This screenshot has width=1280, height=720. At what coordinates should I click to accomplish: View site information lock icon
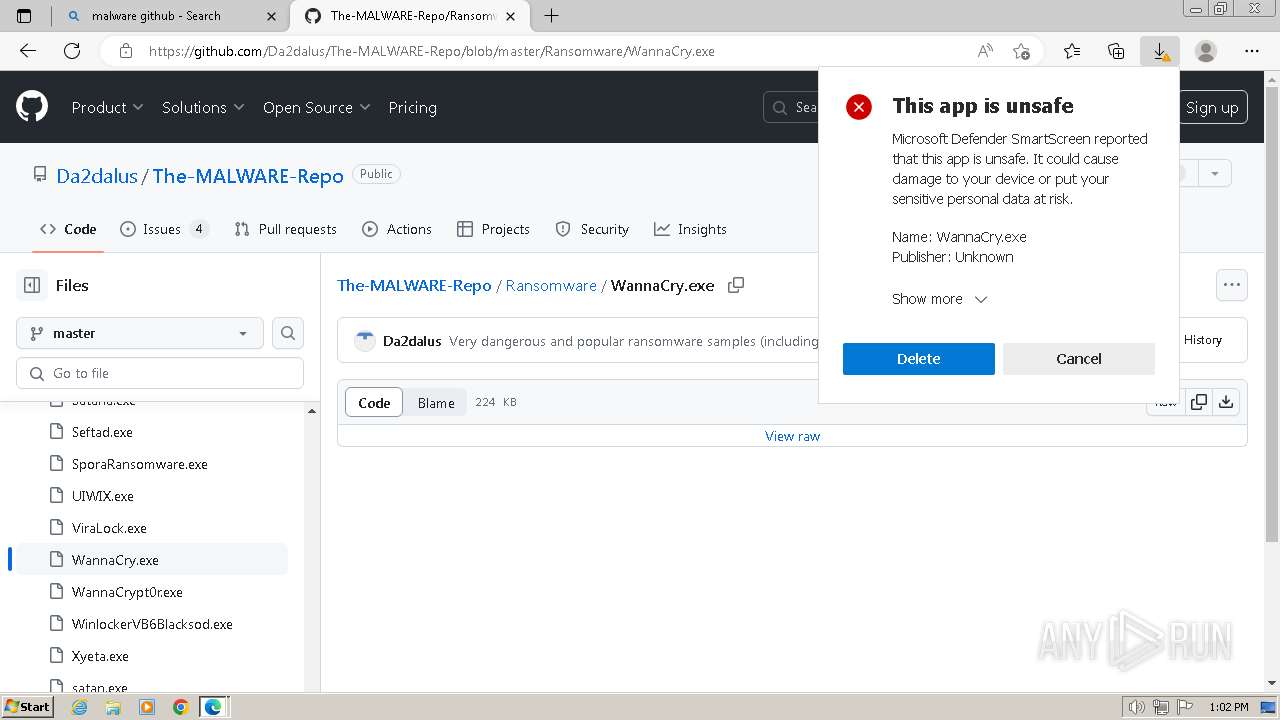coord(125,51)
